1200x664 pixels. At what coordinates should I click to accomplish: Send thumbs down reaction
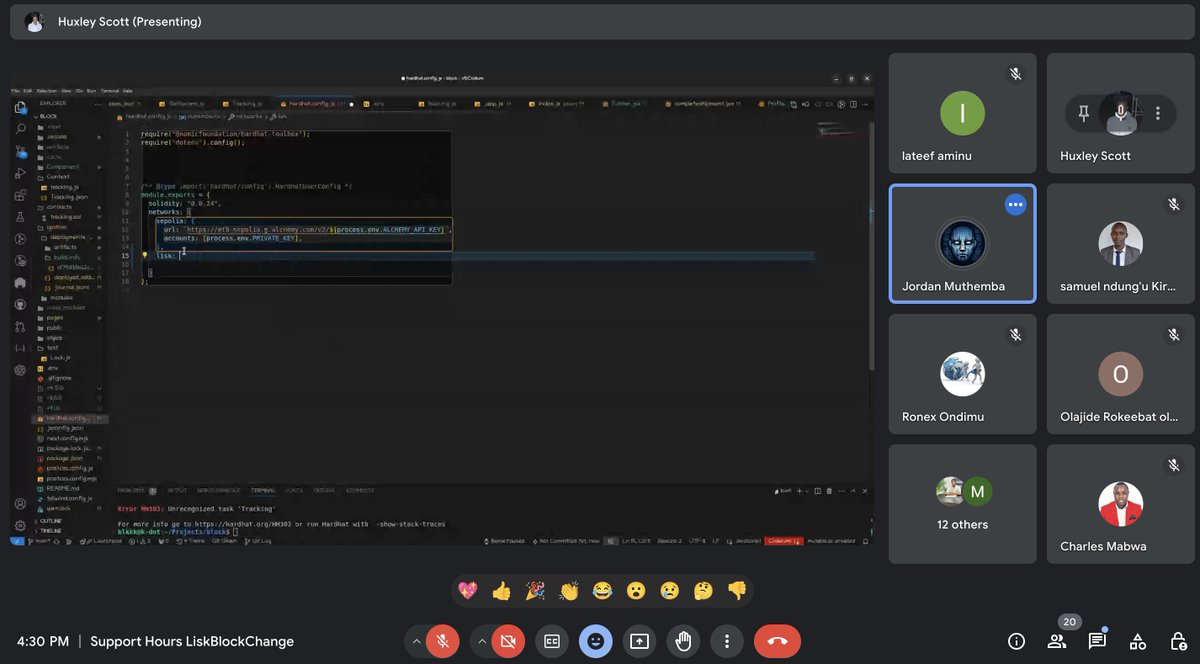point(737,591)
